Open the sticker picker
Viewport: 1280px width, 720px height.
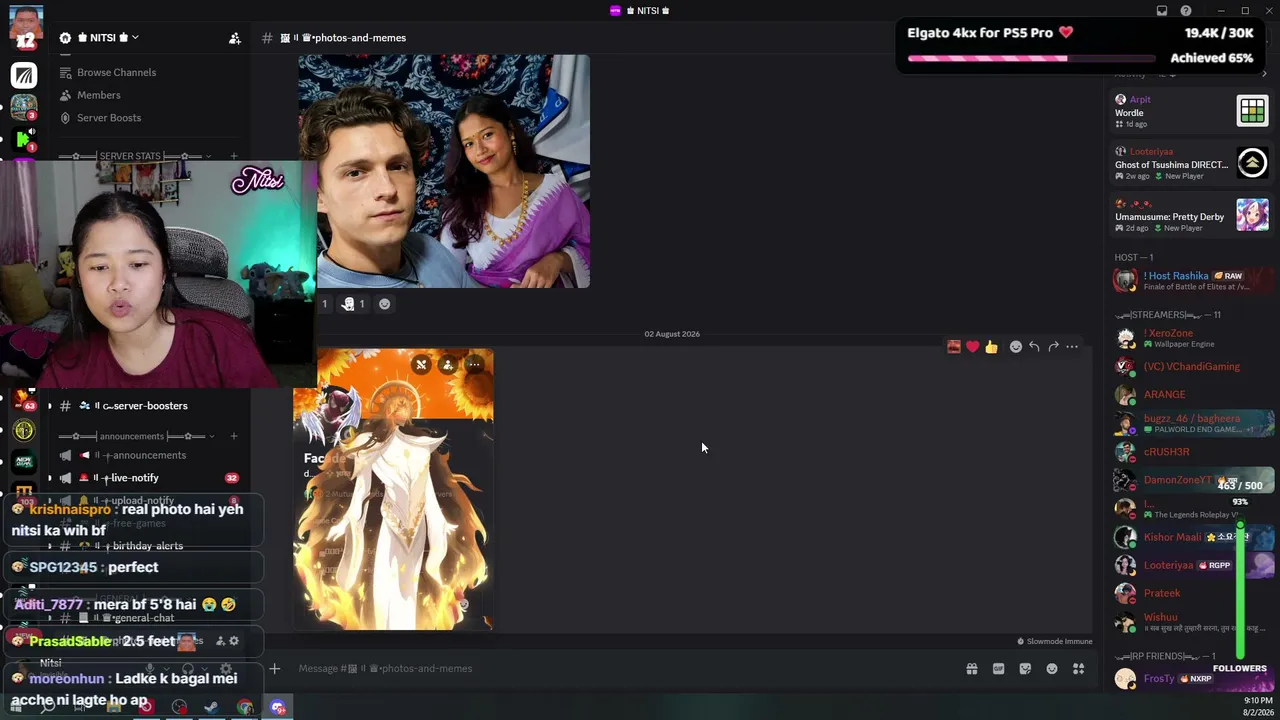click(1025, 669)
